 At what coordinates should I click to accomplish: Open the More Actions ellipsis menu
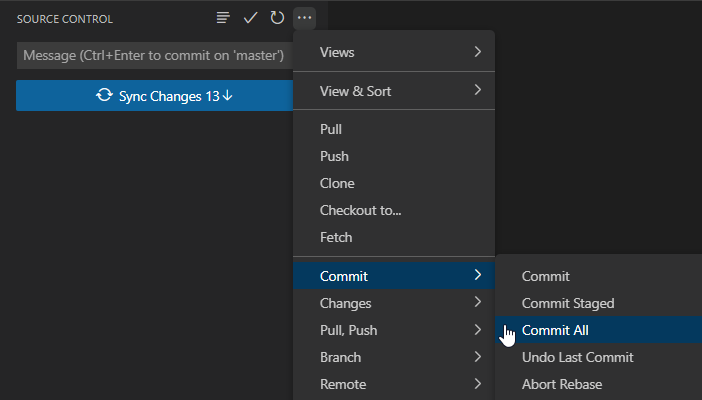pos(305,18)
